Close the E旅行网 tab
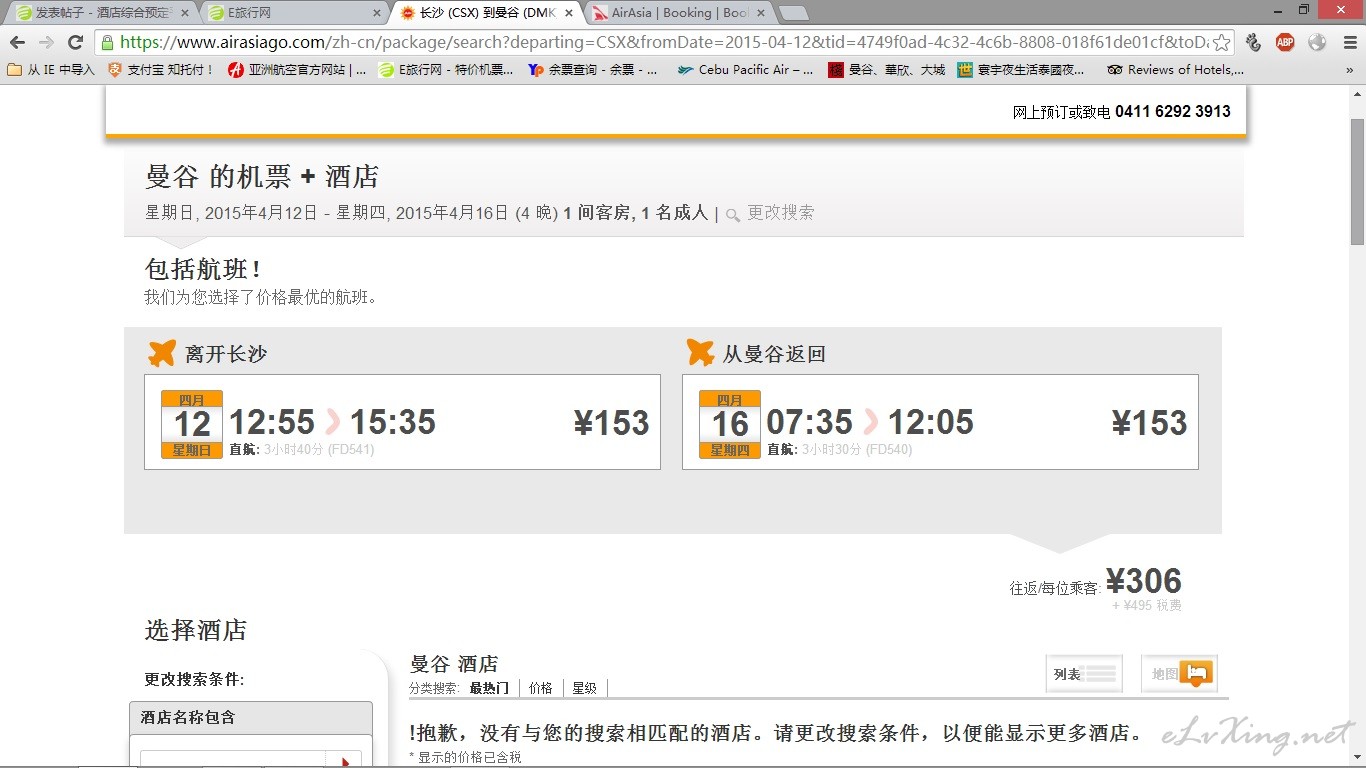This screenshot has height=768, width=1366. pos(376,13)
